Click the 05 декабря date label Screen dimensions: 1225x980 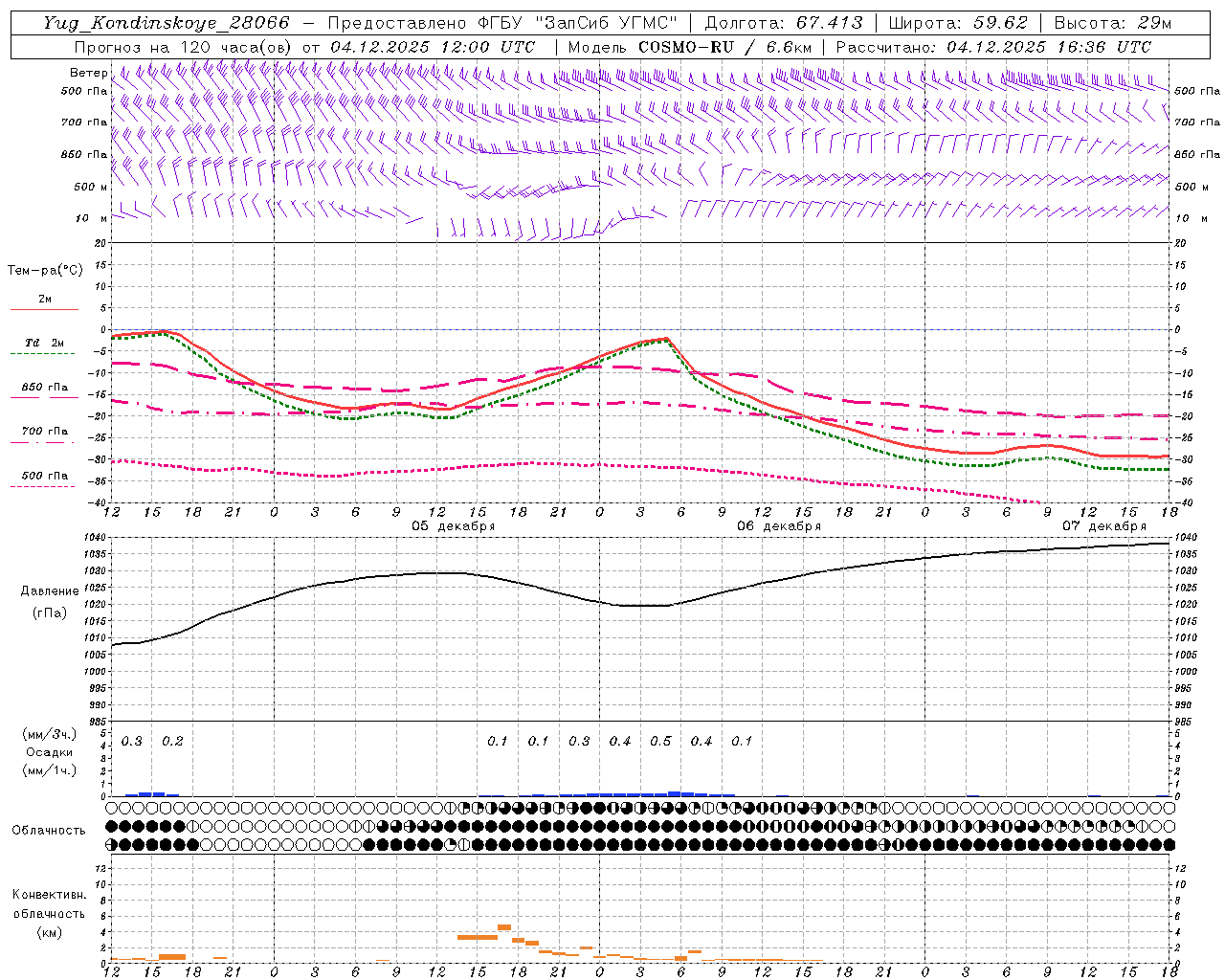tap(454, 526)
